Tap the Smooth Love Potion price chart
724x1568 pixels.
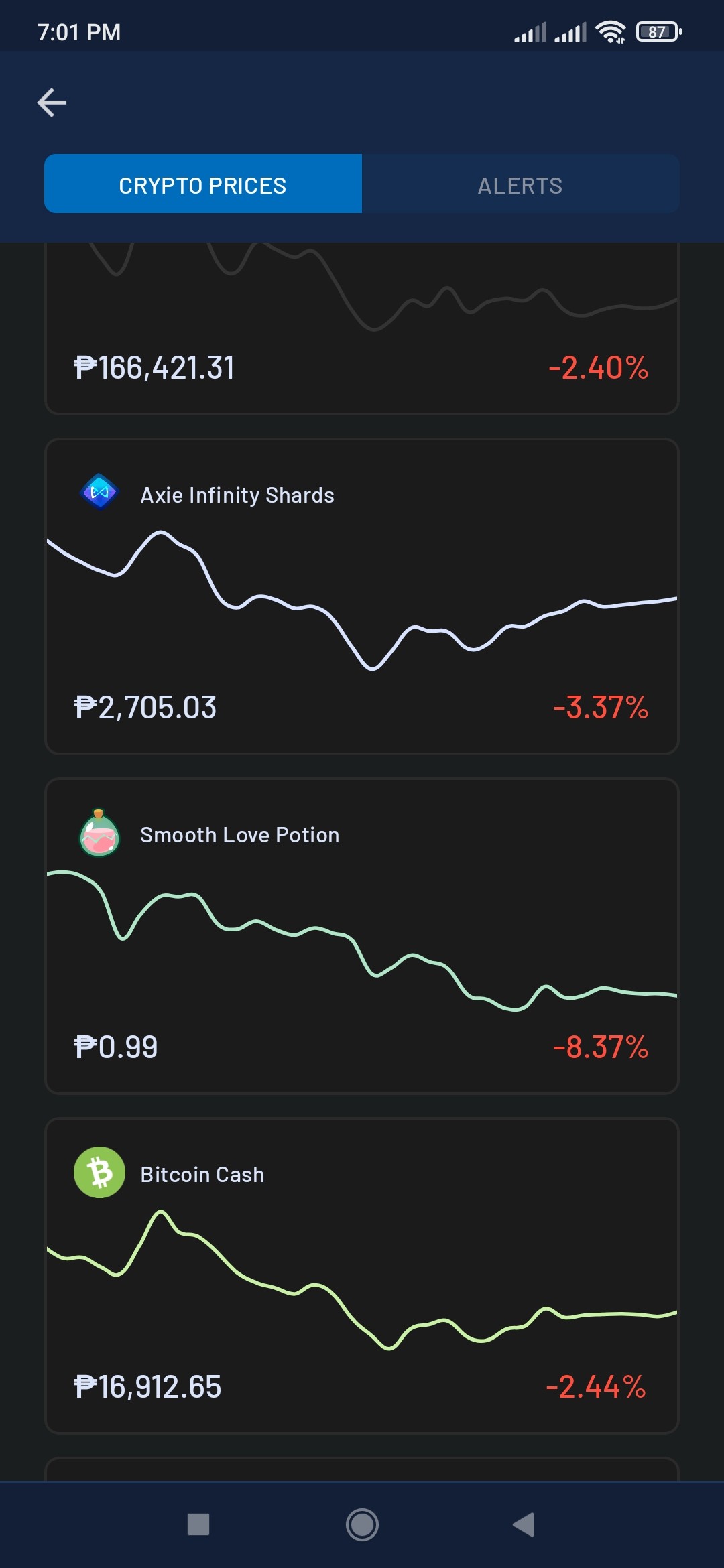362,941
